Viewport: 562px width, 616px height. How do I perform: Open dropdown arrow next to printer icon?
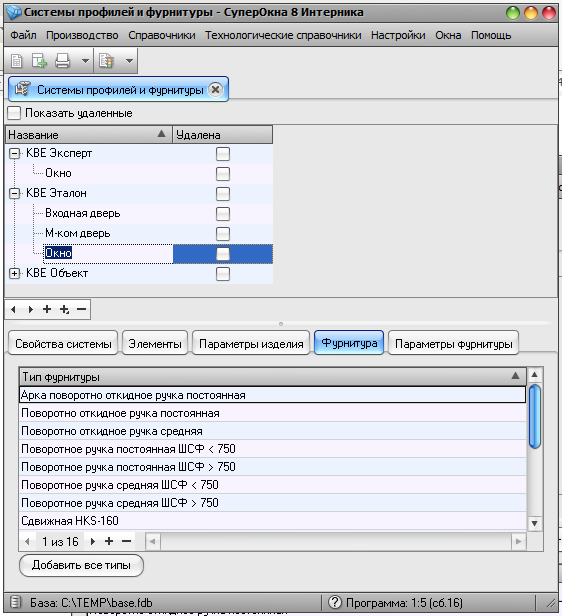(x=85, y=61)
